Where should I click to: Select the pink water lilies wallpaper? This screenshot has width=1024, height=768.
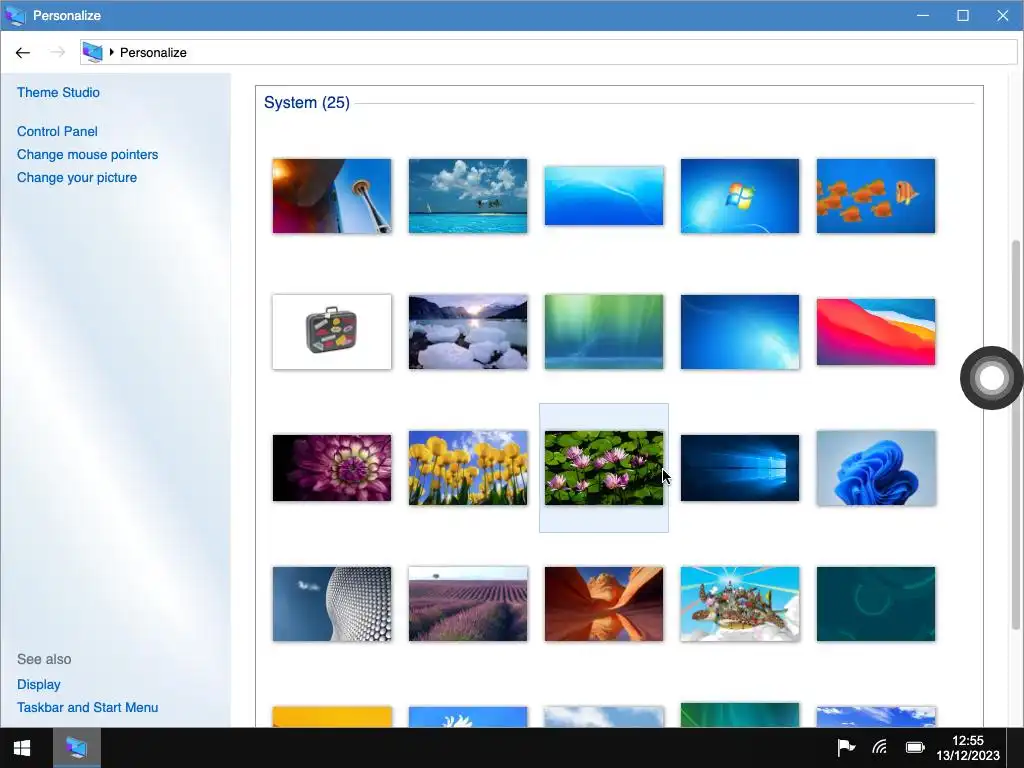coord(603,468)
